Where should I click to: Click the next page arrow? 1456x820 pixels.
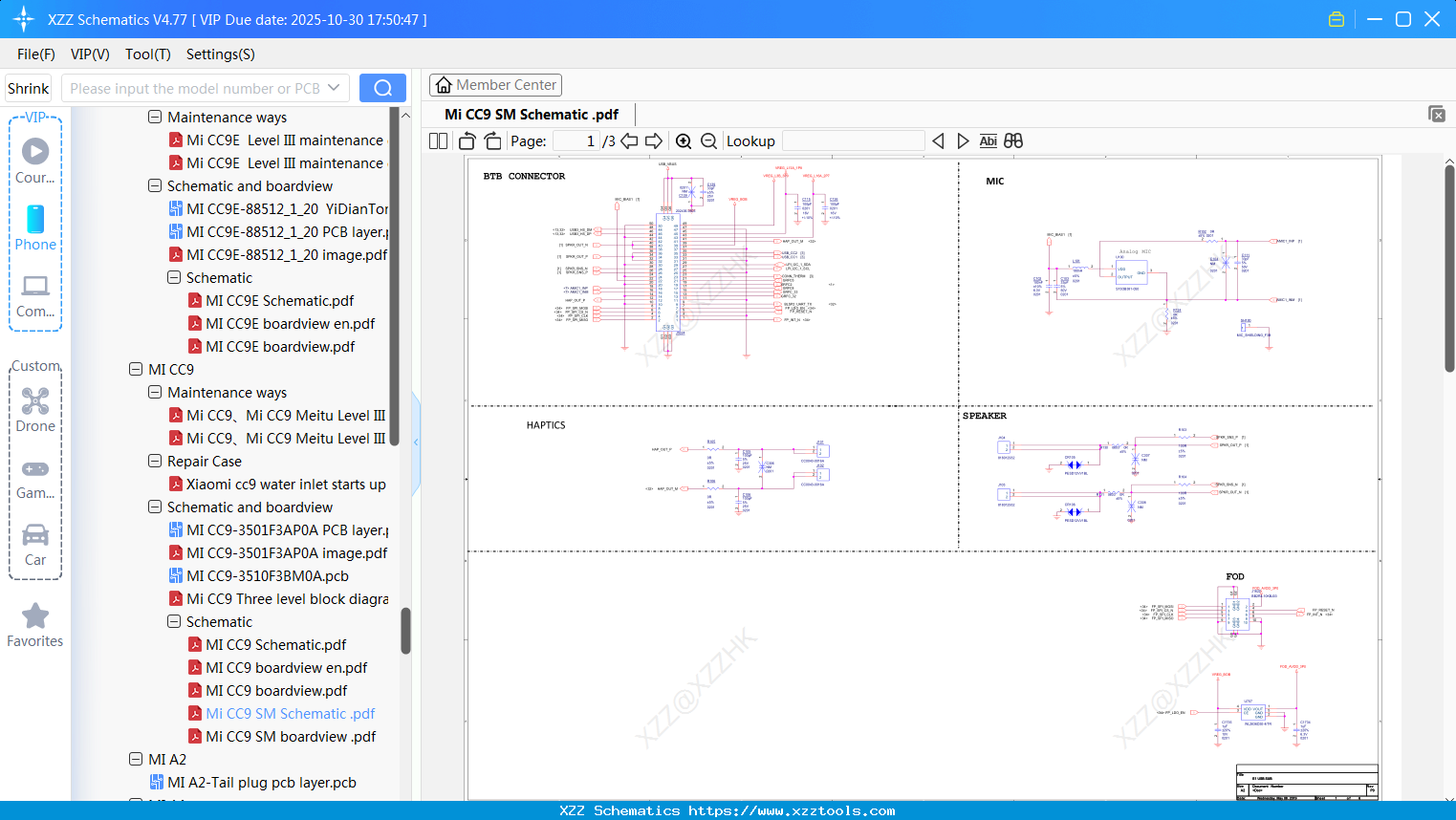pyautogui.click(x=654, y=140)
